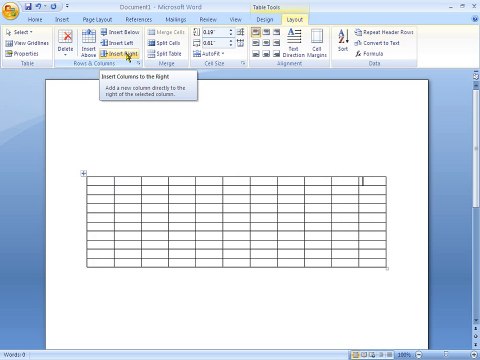Click the column width input field
Screen dimensions: 480x360
(x=215, y=43)
